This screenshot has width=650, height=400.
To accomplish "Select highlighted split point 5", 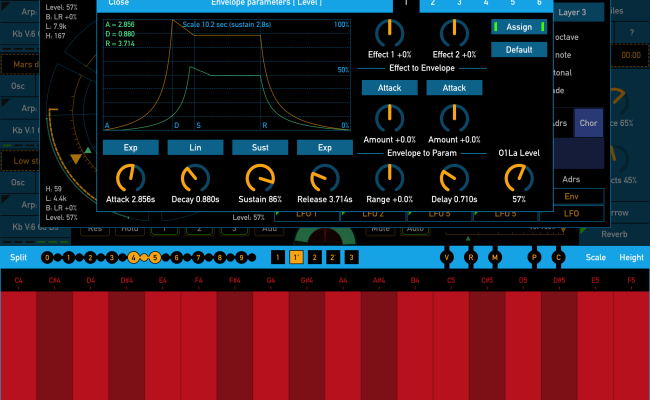I will [155, 258].
